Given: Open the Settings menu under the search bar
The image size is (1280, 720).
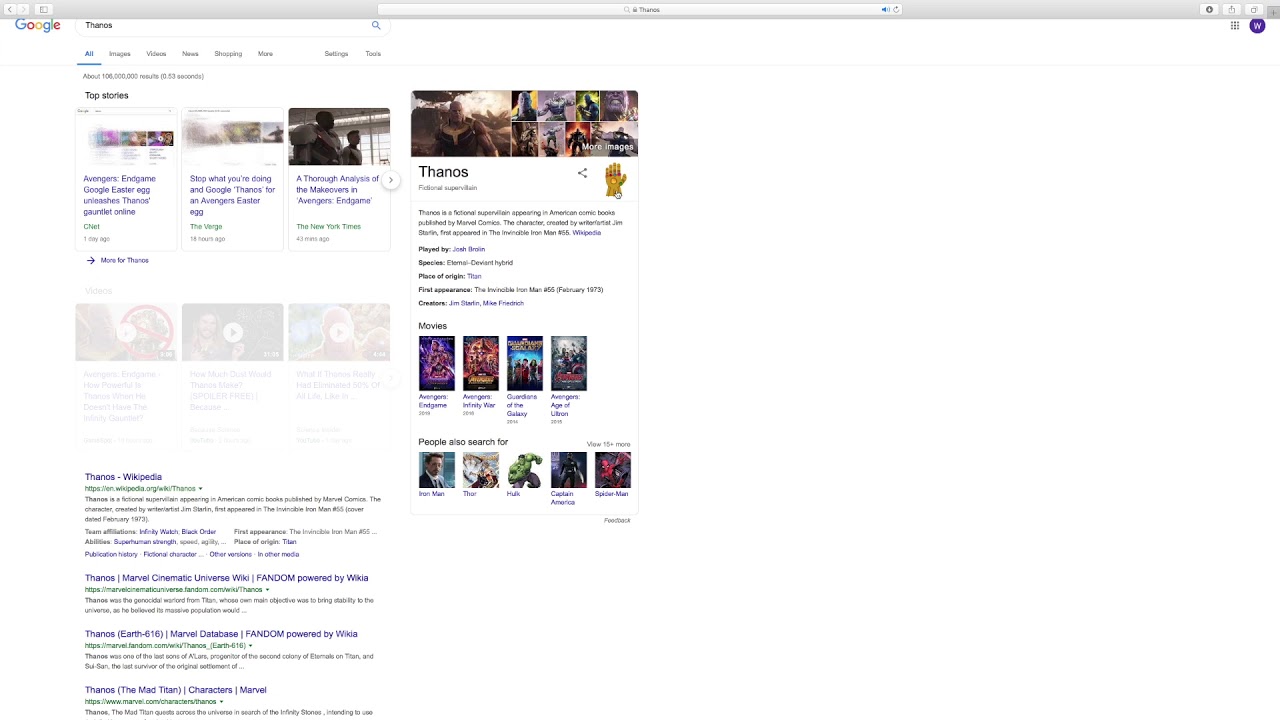Looking at the screenshot, I should pyautogui.click(x=336, y=54).
